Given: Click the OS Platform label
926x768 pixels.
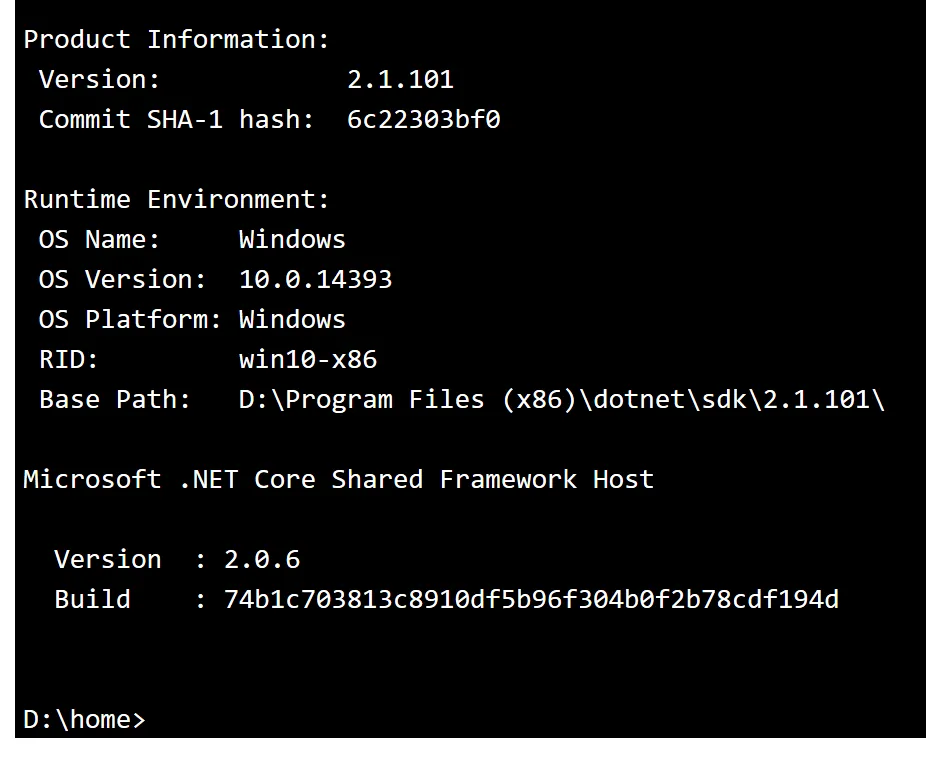Looking at the screenshot, I should click(130, 320).
